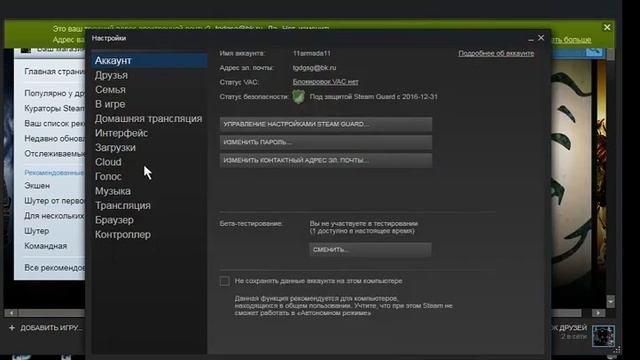Click the account name 11armada11

[x=312, y=53]
